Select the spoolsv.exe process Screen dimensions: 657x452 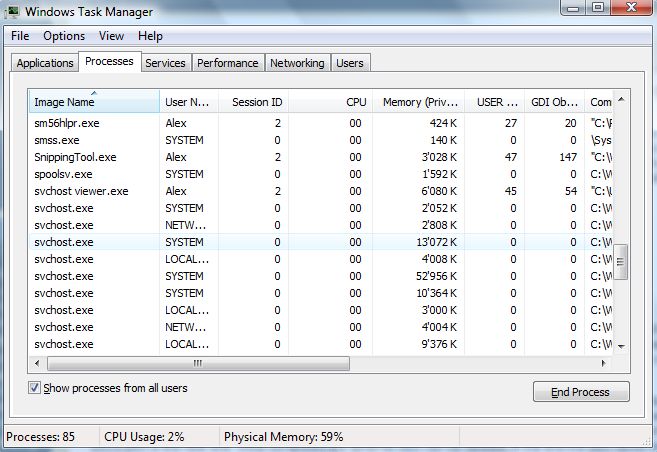(x=321, y=174)
